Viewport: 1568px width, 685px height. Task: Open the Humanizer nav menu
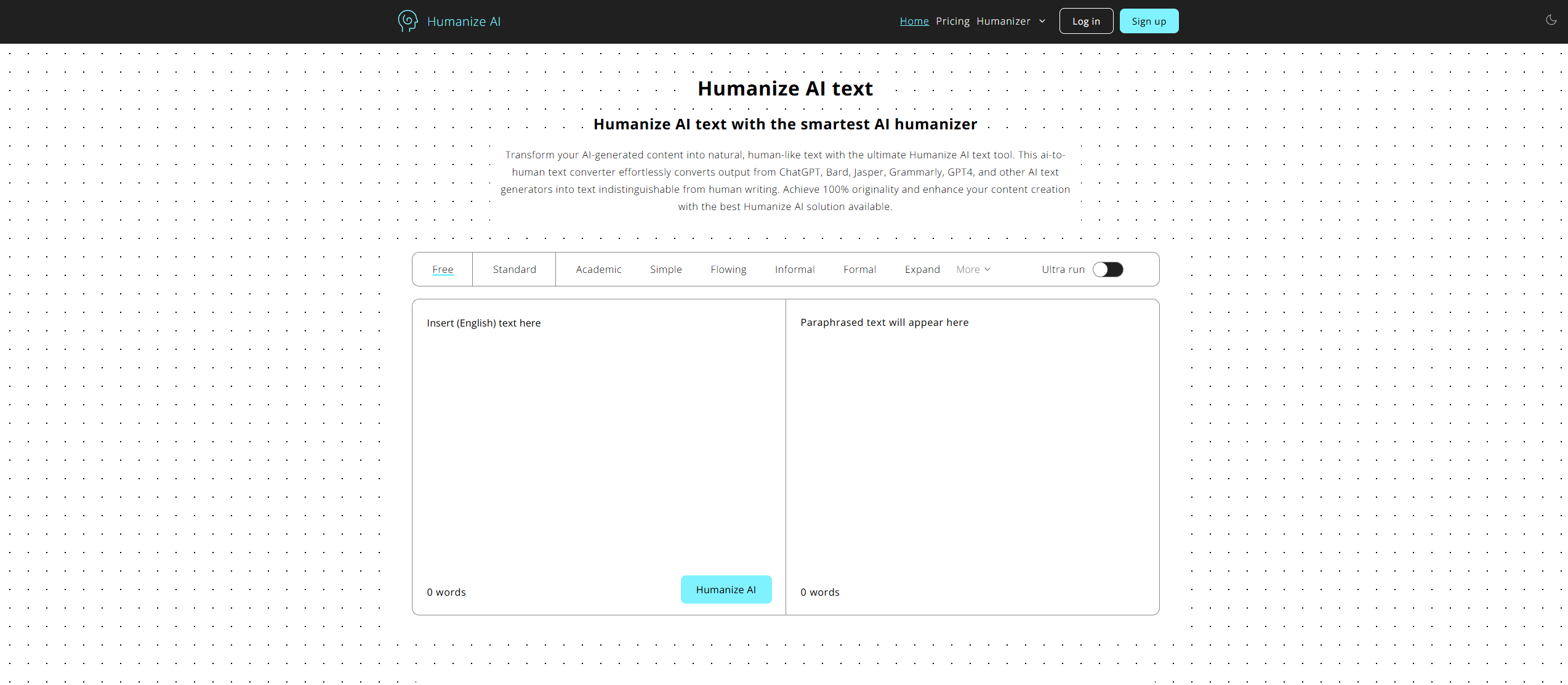point(1003,21)
